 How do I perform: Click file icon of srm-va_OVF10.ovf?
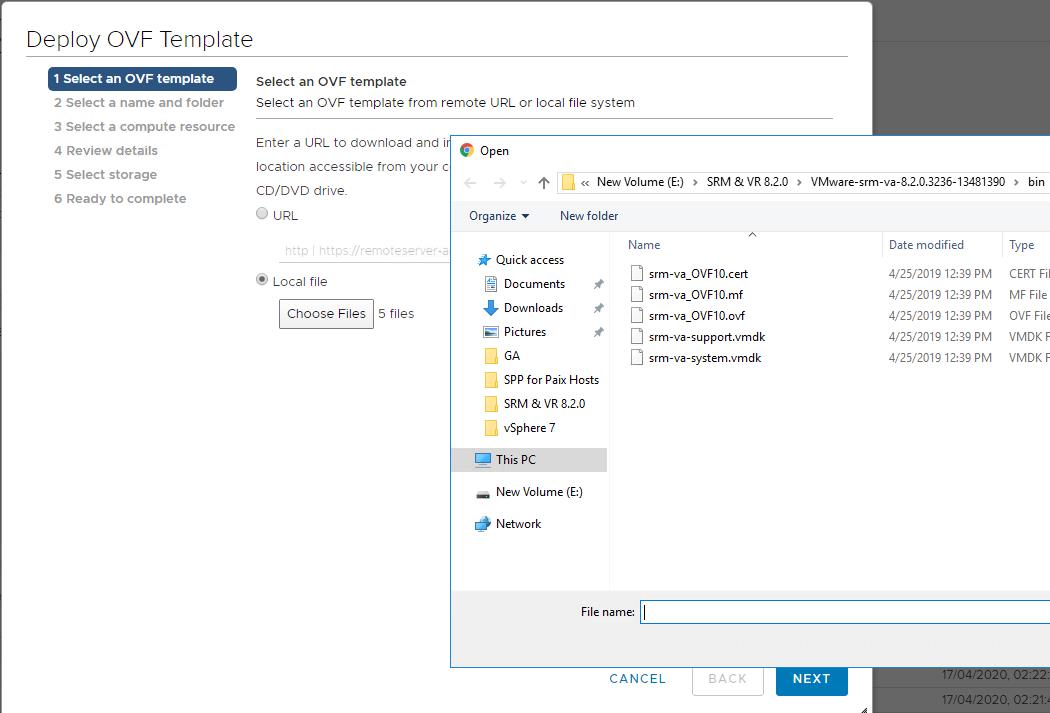(637, 315)
